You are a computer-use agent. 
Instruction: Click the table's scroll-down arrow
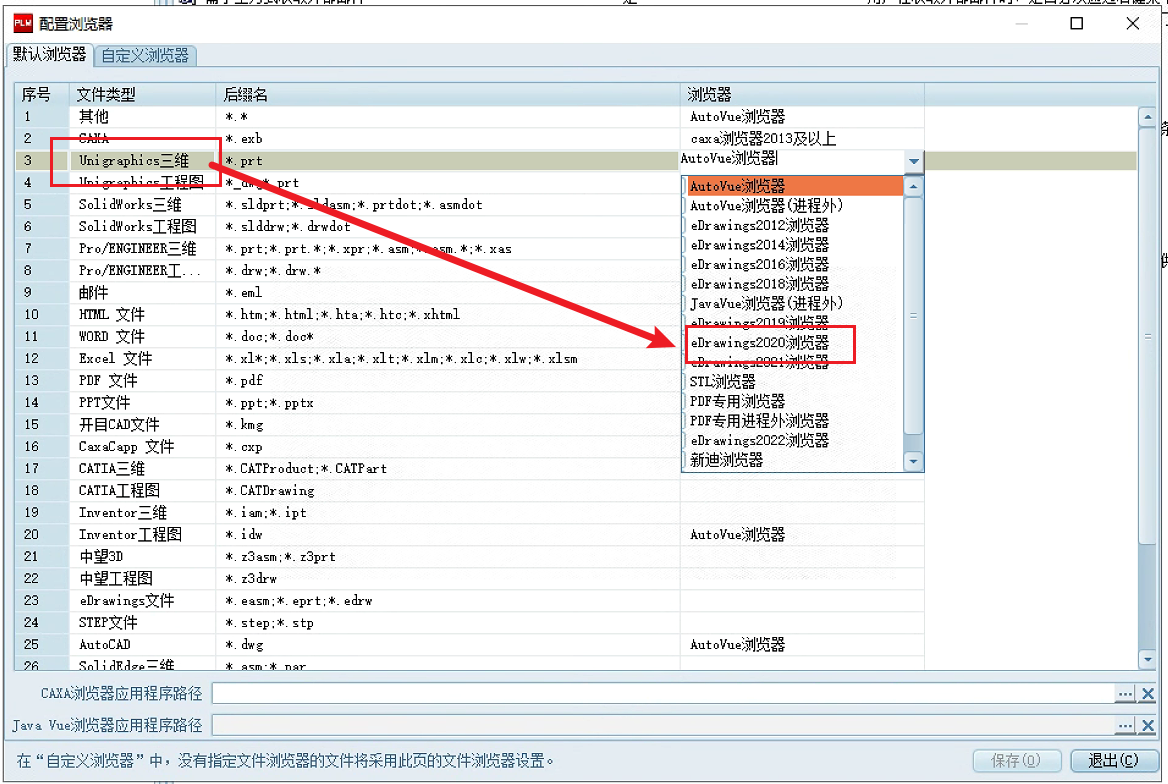[x=1147, y=659]
